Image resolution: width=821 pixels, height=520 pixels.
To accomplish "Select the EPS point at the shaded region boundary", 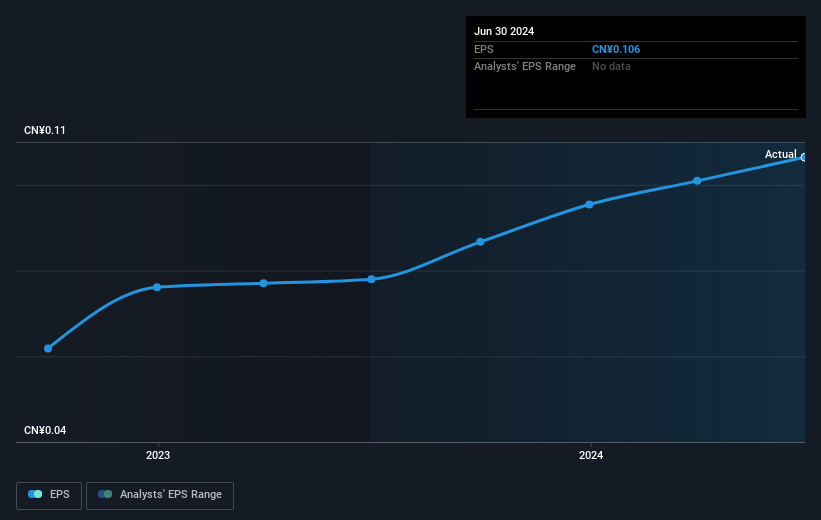I will click(371, 279).
